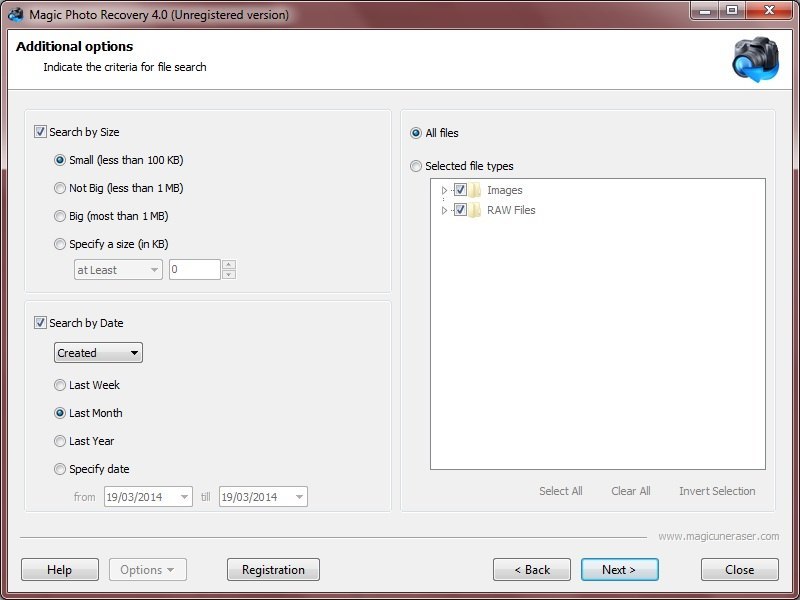Click the Help button

coord(60,570)
